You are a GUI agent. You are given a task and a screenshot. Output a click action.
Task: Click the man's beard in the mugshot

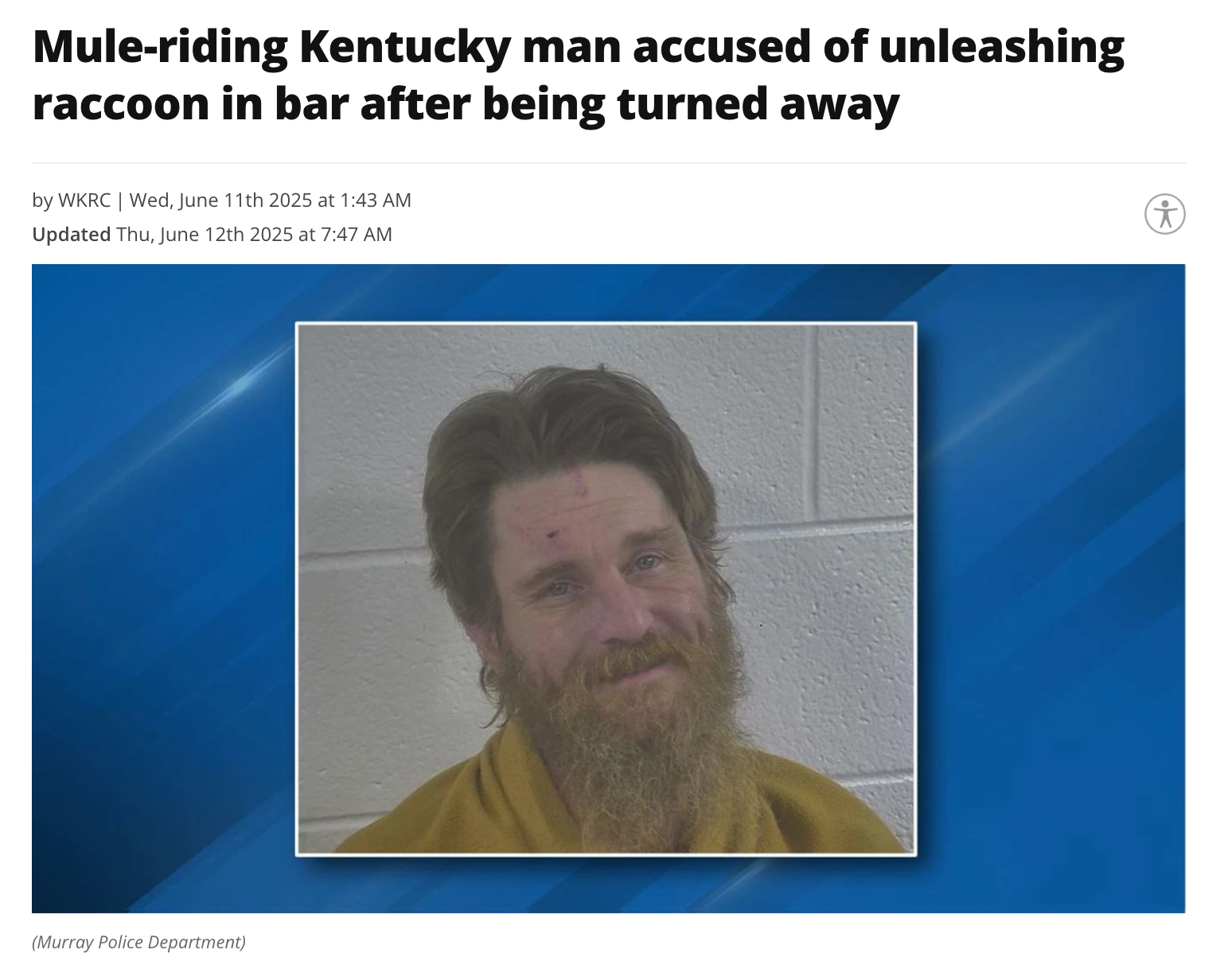tap(629, 732)
